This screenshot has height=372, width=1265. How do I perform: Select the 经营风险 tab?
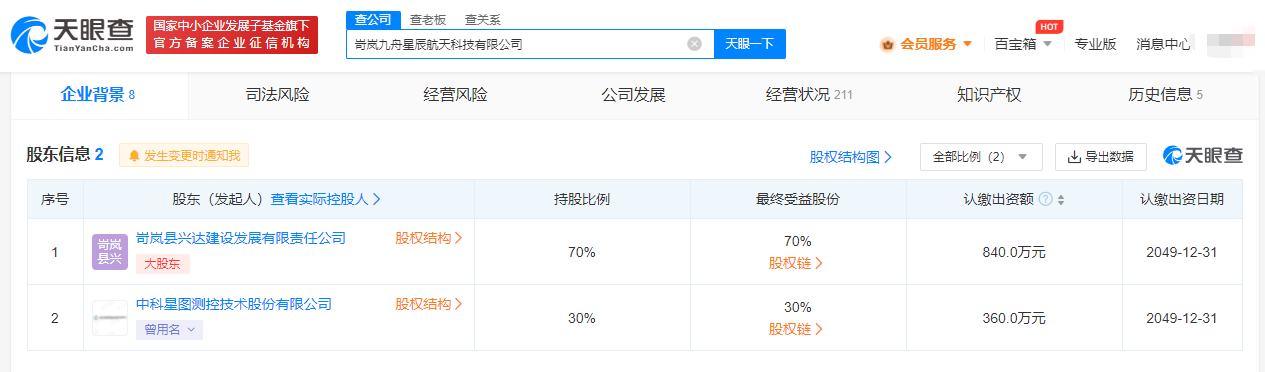coord(455,95)
